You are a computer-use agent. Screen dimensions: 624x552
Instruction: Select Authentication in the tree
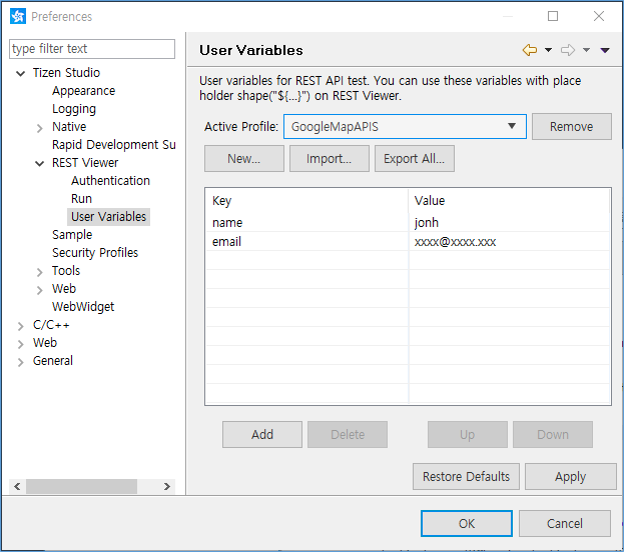point(110,181)
